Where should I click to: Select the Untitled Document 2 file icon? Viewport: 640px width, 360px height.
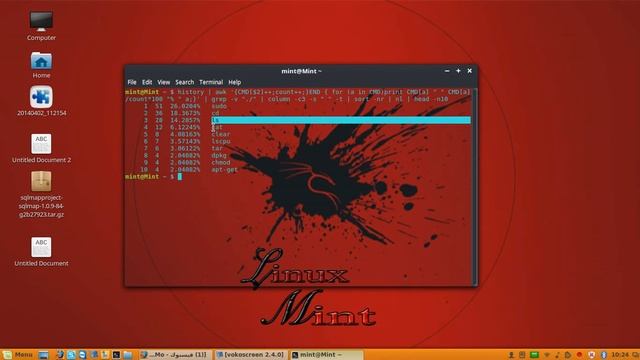[41, 144]
